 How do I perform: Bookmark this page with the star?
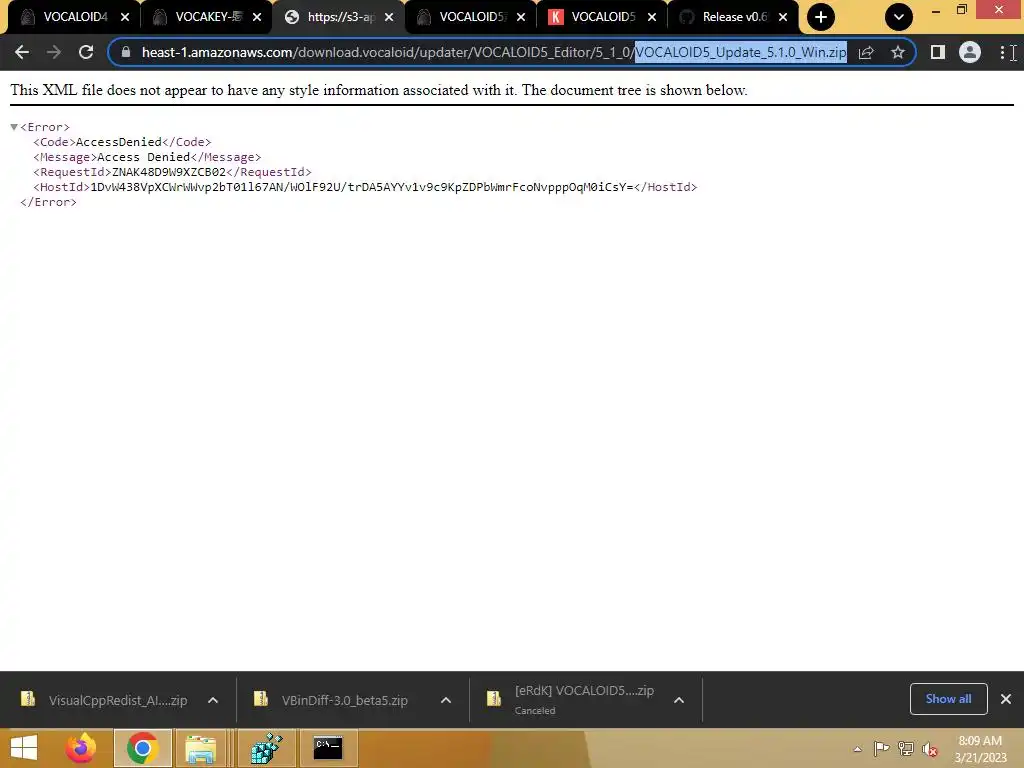pyautogui.click(x=898, y=52)
